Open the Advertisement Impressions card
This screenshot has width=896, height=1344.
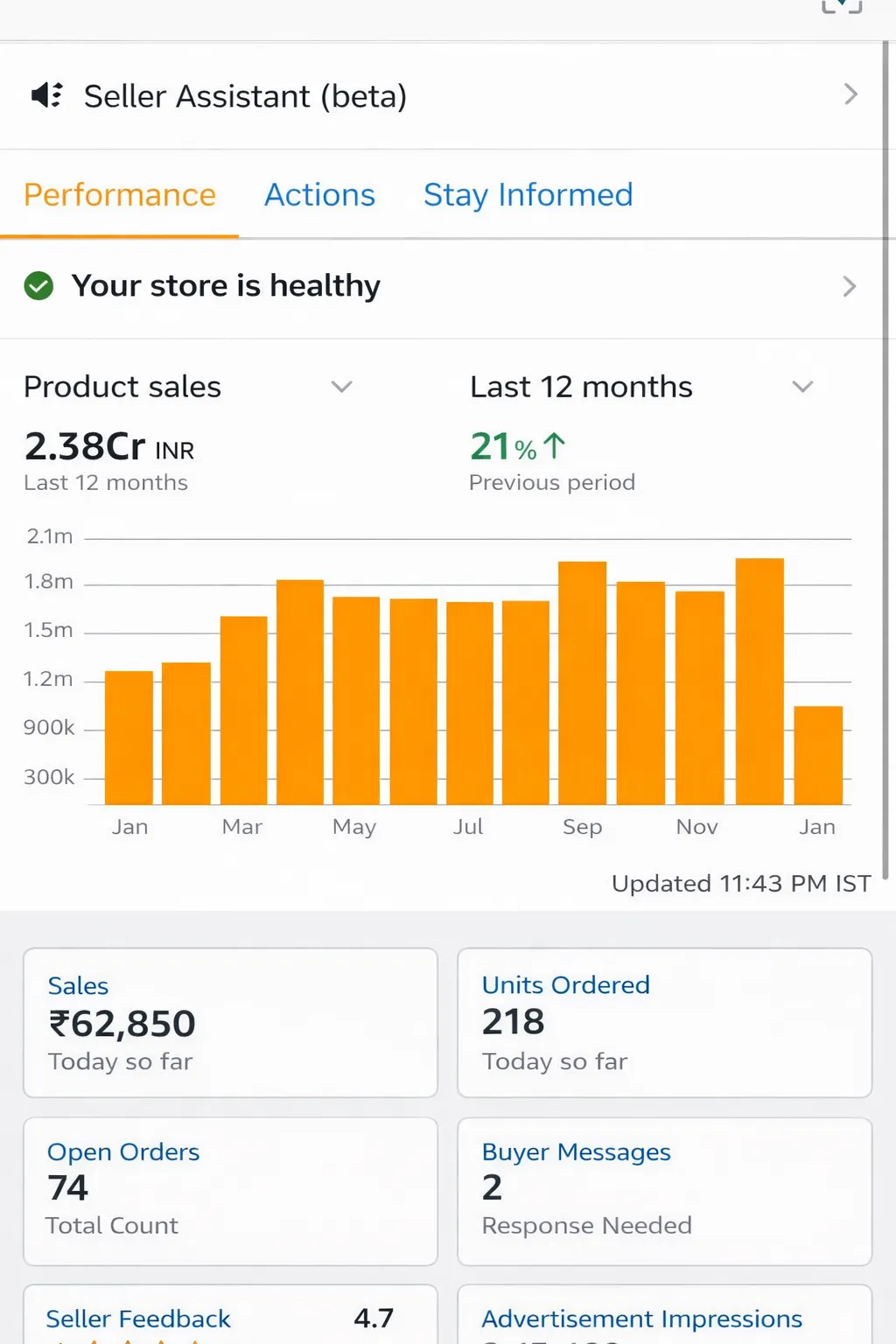664,1317
